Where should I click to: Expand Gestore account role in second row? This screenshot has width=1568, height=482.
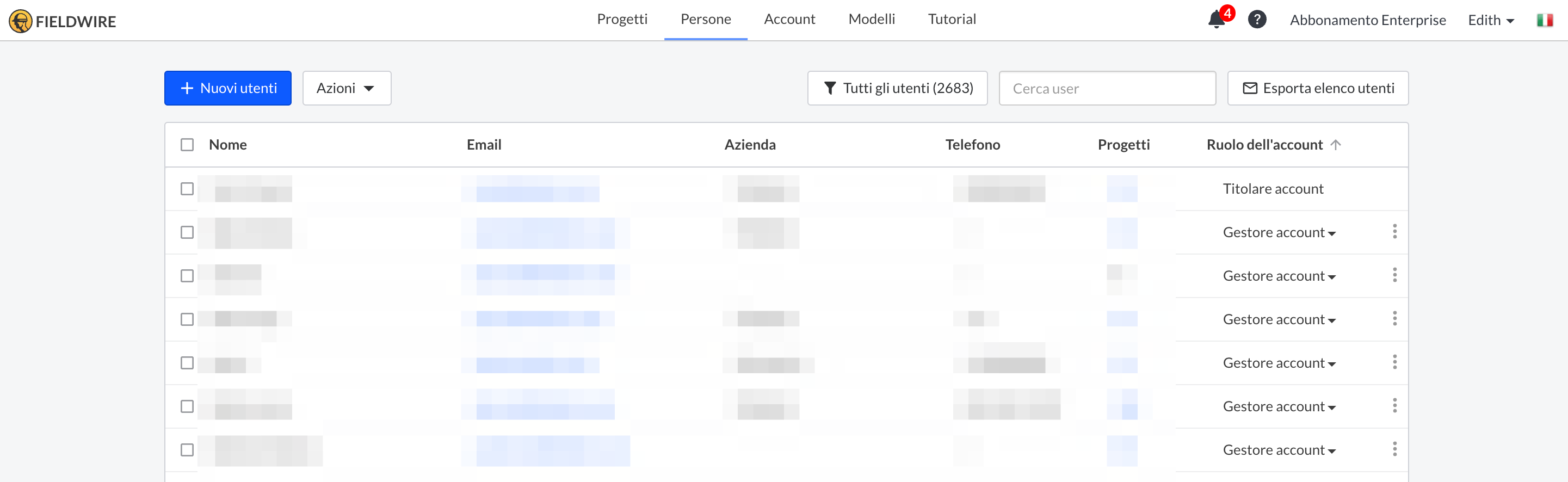pyautogui.click(x=1279, y=232)
